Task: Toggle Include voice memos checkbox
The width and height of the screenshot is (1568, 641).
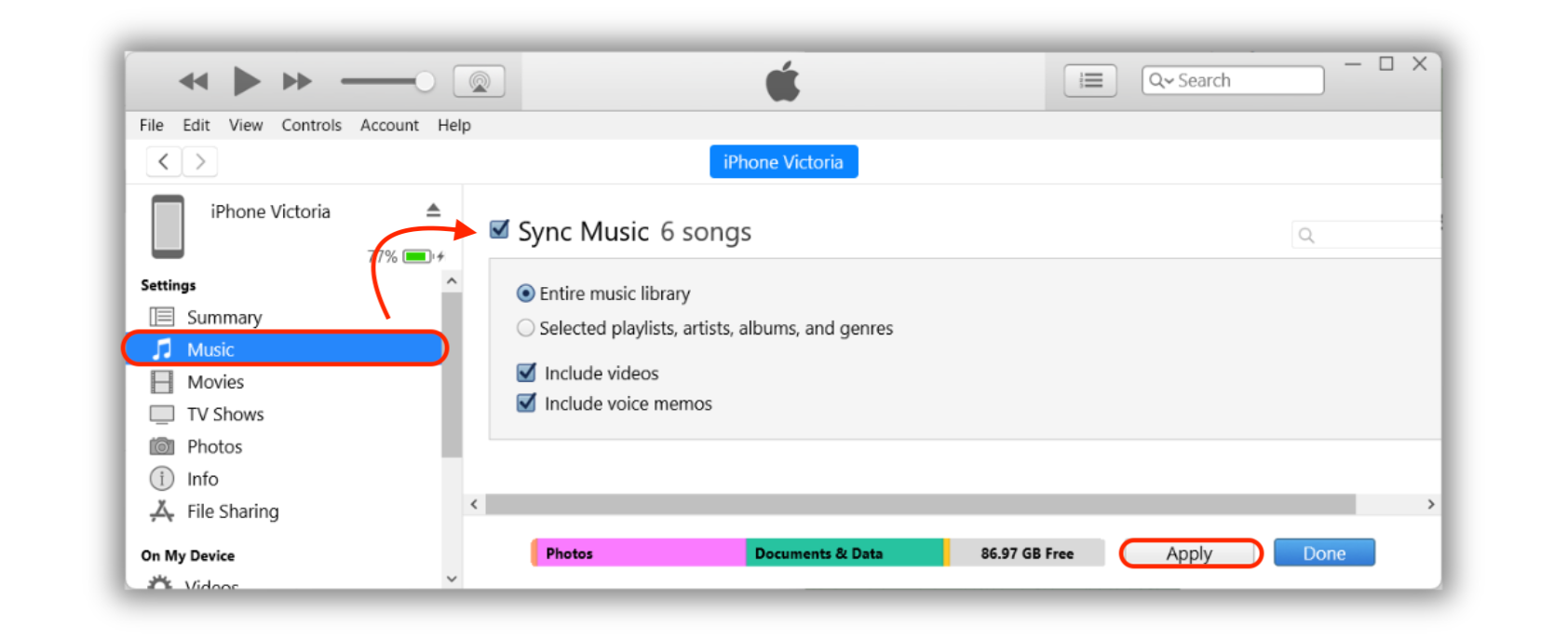Action: click(527, 403)
